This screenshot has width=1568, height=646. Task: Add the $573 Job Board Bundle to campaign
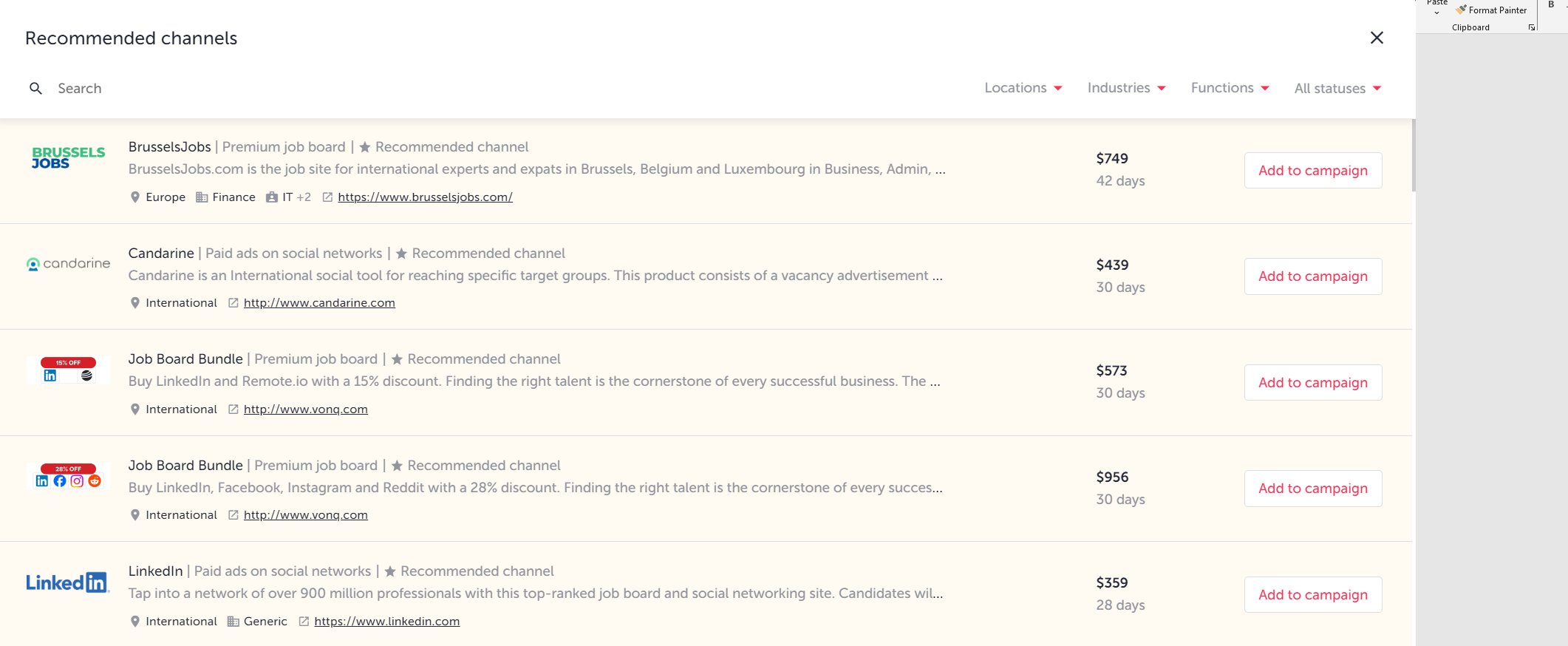click(1313, 383)
